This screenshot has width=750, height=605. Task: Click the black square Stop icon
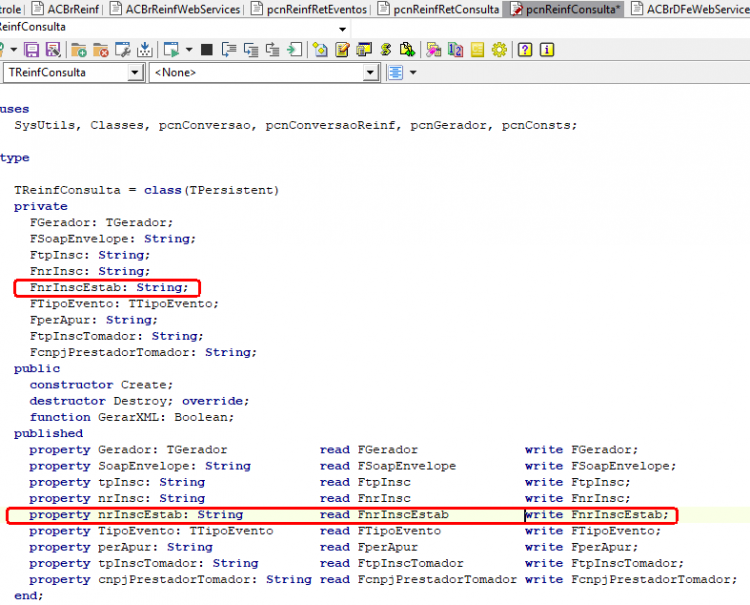[x=207, y=50]
